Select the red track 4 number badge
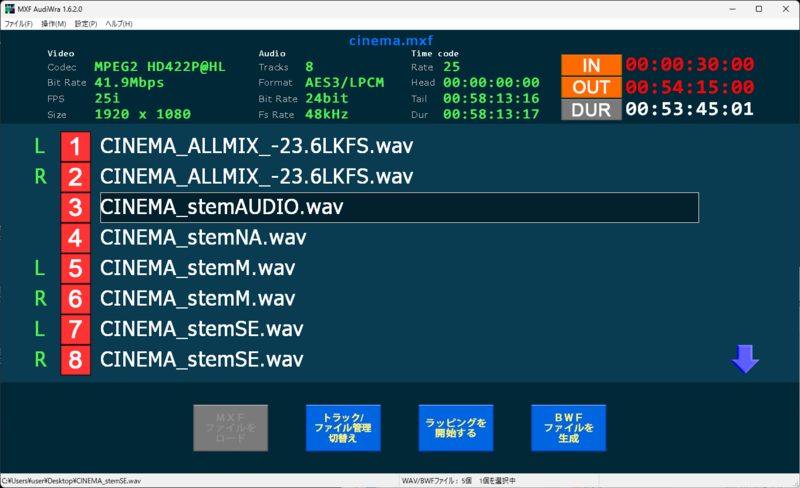 [x=76, y=238]
